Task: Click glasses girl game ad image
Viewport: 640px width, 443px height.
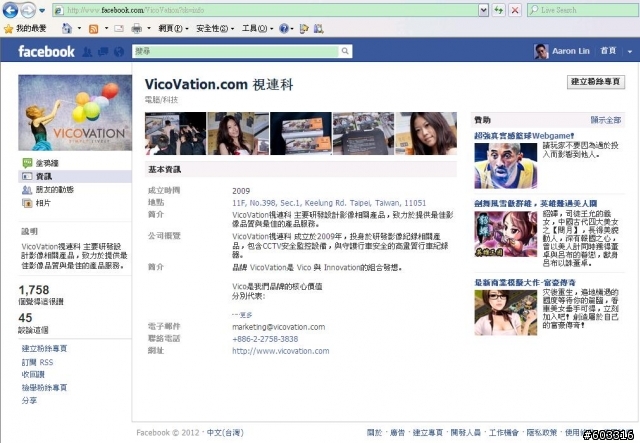Action: pos(505,312)
